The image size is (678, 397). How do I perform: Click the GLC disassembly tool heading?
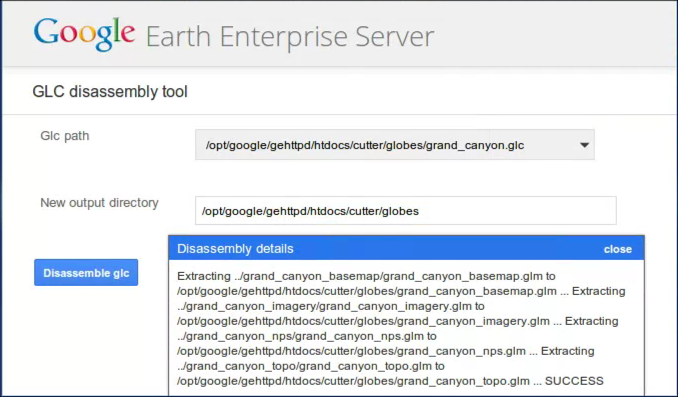pyautogui.click(x=110, y=92)
